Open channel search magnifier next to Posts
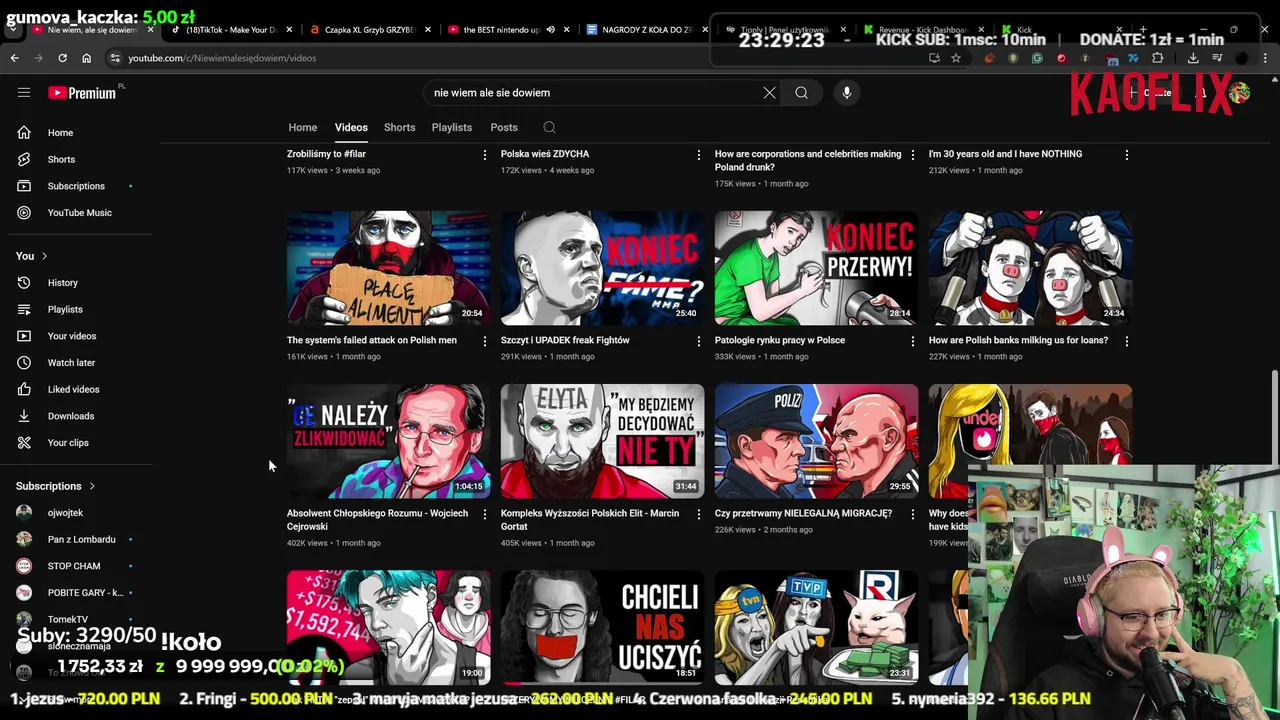The height and width of the screenshot is (720, 1280). [x=549, y=128]
